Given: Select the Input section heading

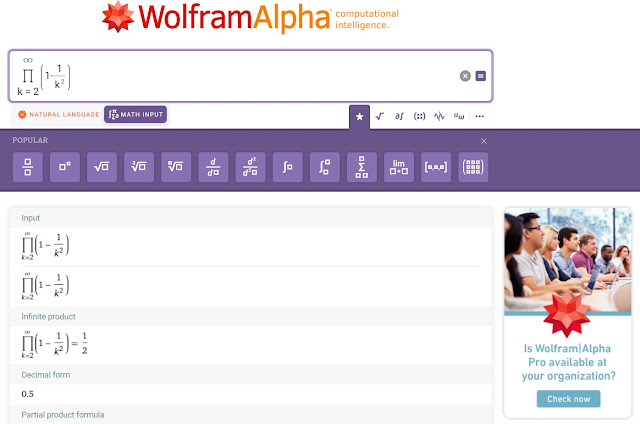Looking at the screenshot, I should [31, 218].
